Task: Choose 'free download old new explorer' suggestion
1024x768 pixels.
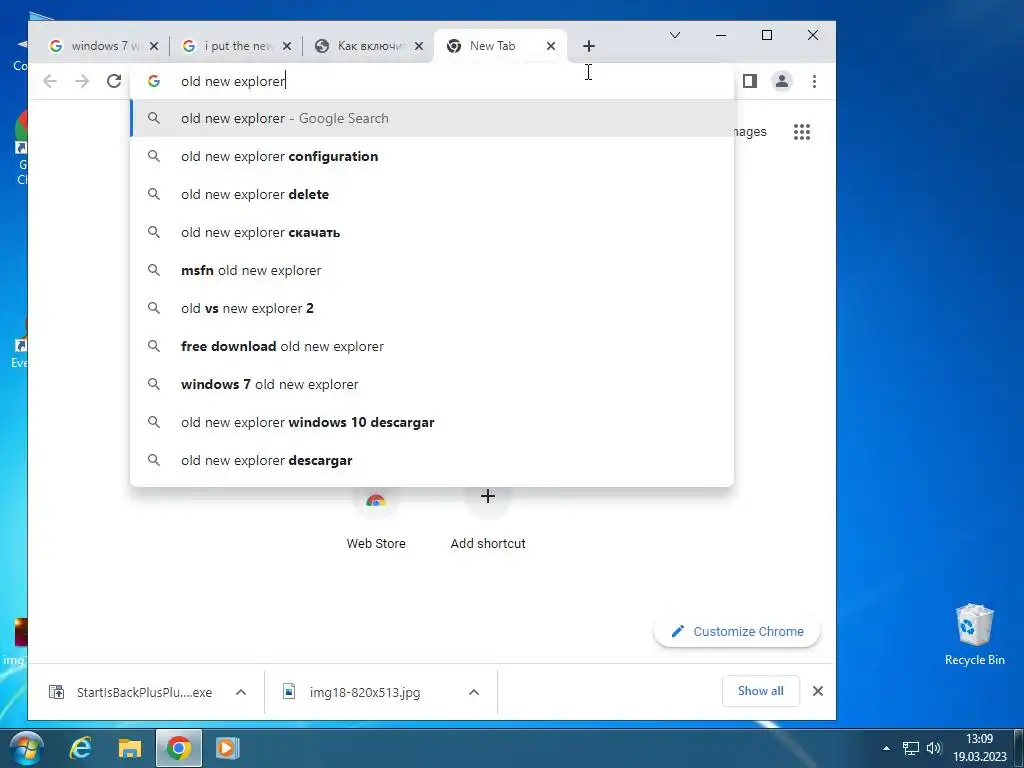Action: point(432,346)
